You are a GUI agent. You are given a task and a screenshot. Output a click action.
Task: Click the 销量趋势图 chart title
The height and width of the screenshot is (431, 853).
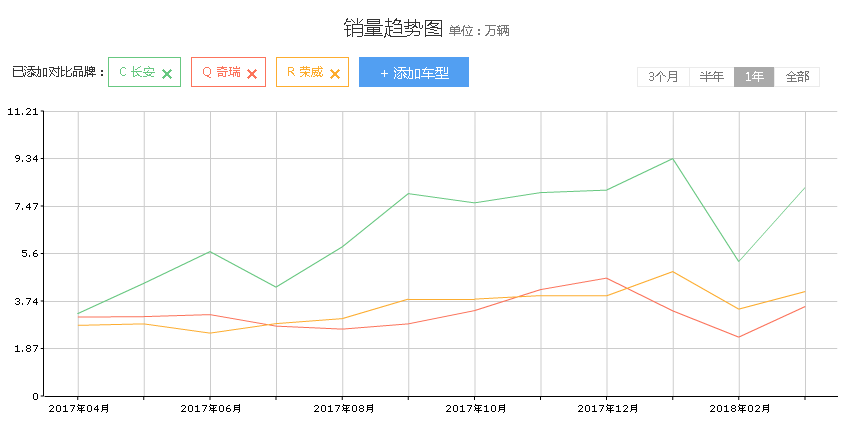[x=392, y=28]
